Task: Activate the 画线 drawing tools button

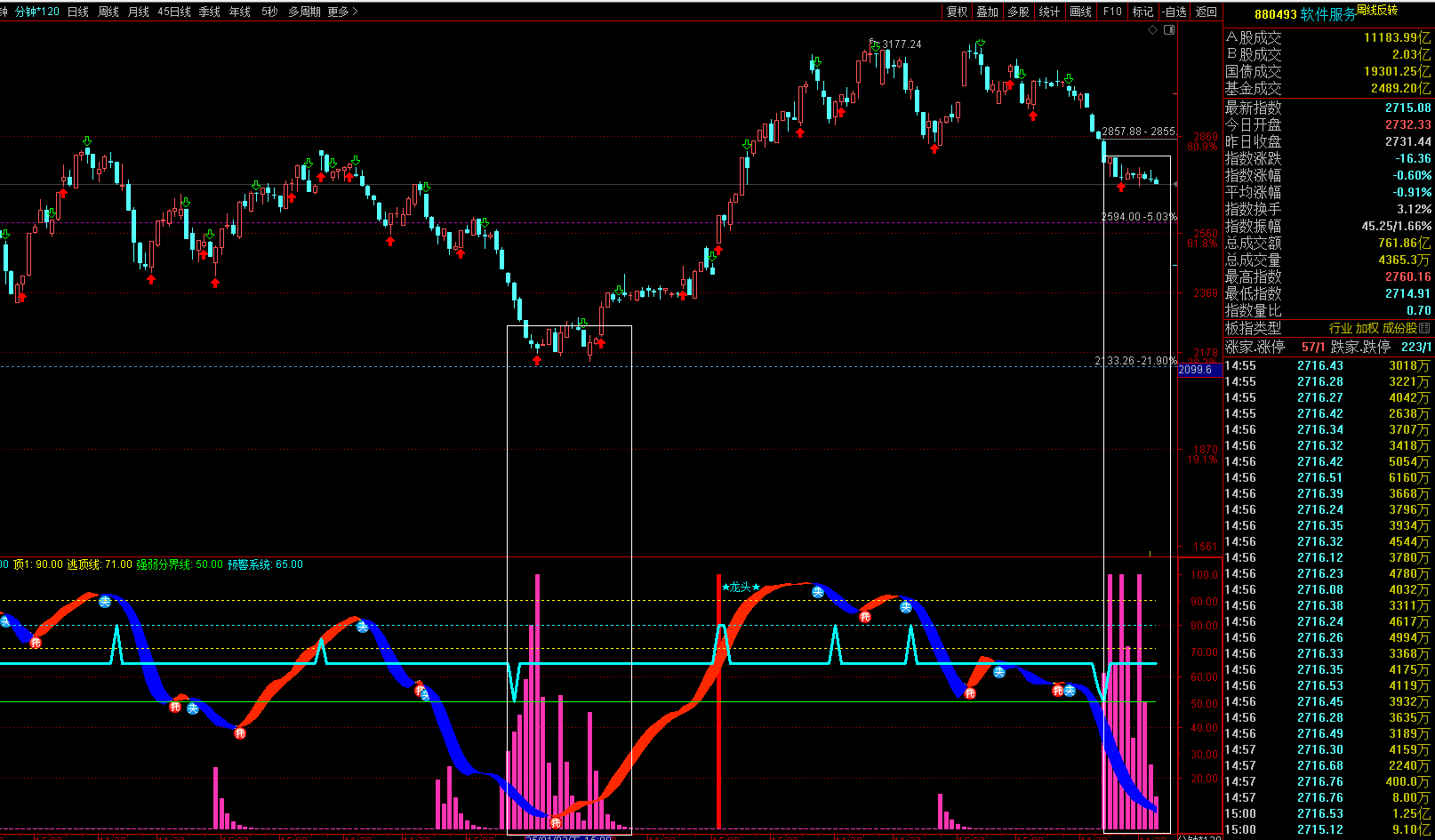Action: coord(1080,12)
